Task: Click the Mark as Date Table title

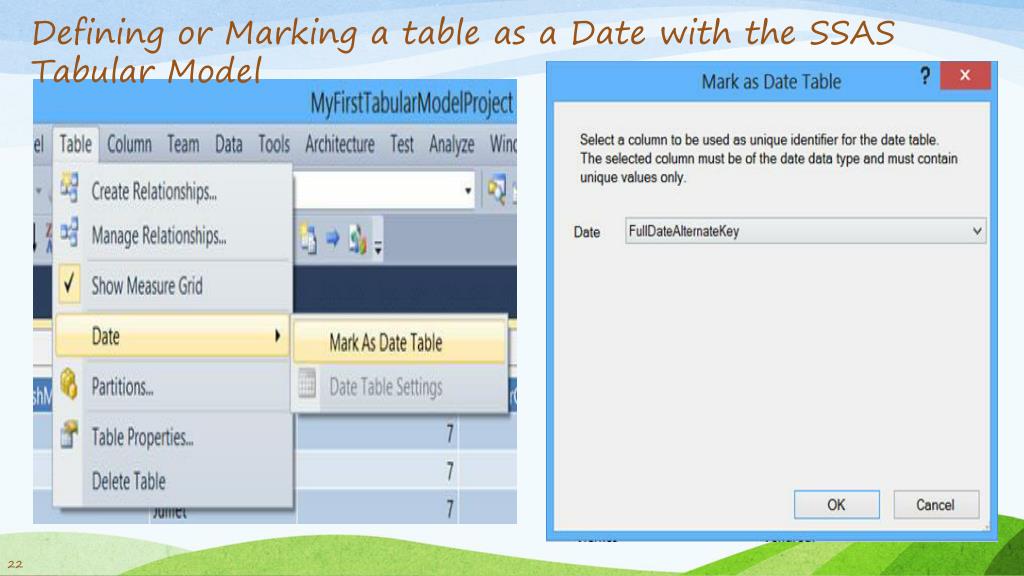Action: tap(771, 82)
